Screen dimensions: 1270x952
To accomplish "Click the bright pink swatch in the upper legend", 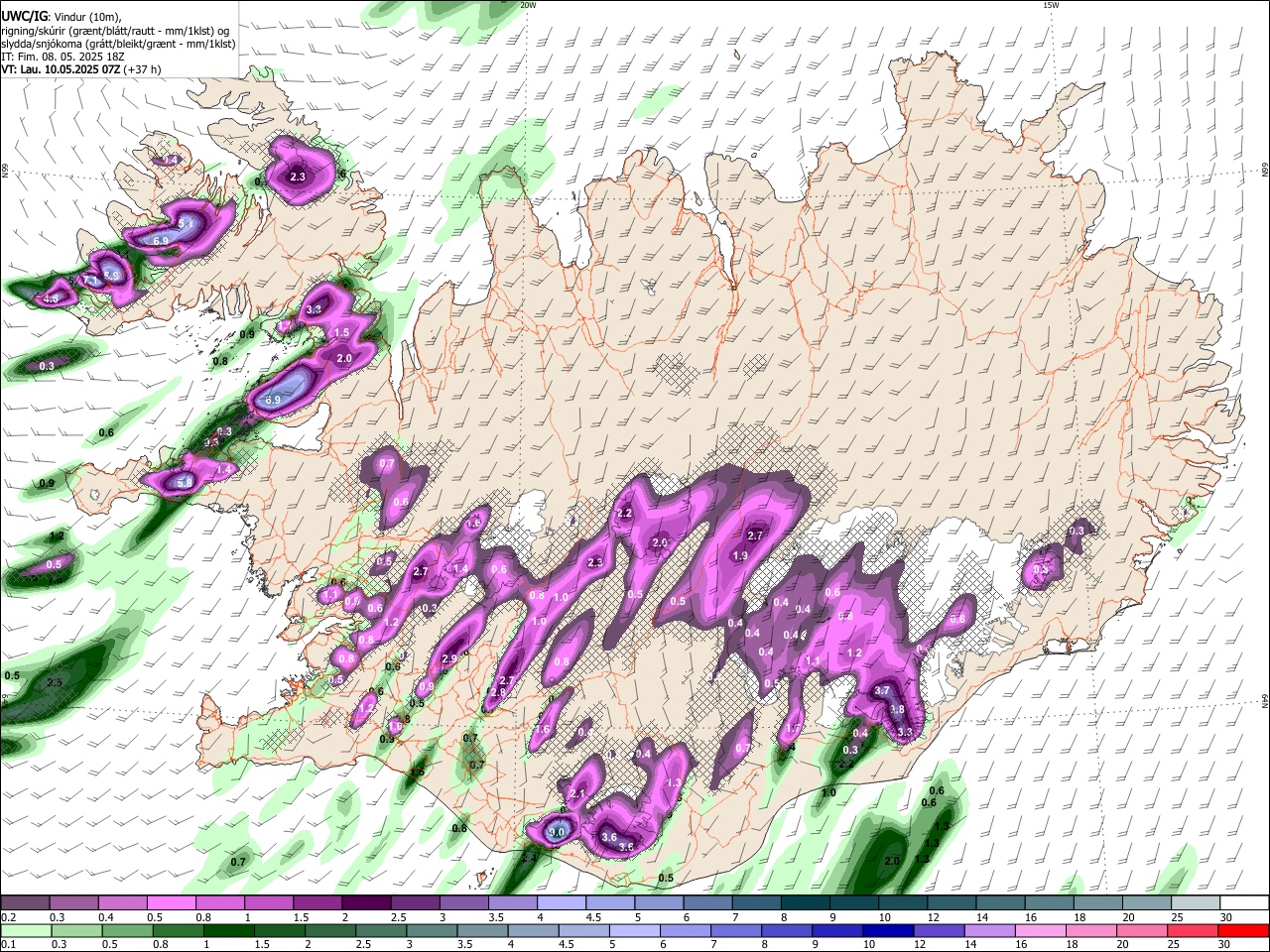I will [170, 902].
